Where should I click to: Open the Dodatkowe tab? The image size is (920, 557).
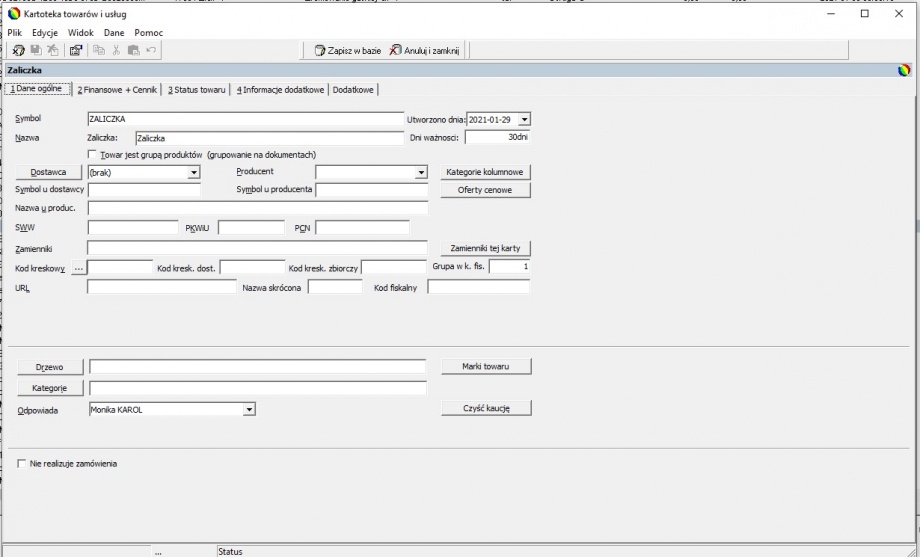pyautogui.click(x=353, y=90)
